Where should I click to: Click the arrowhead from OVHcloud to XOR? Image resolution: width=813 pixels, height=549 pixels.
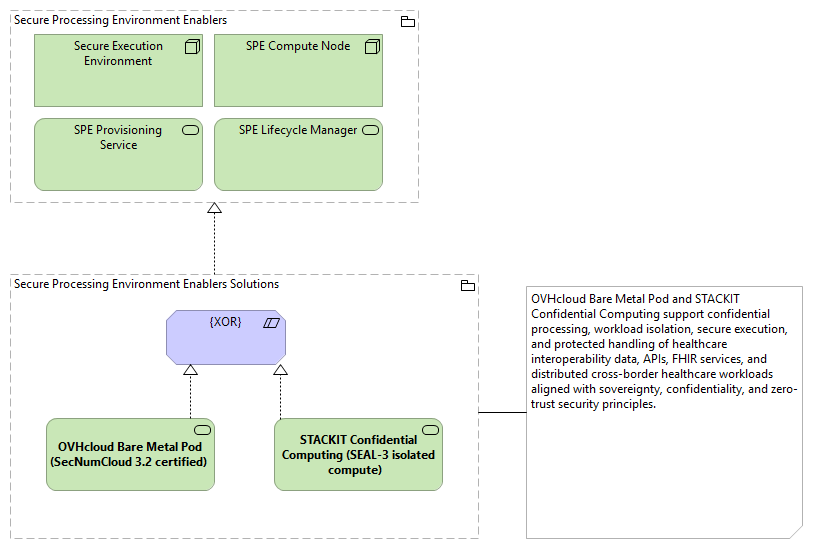pyautogui.click(x=190, y=370)
